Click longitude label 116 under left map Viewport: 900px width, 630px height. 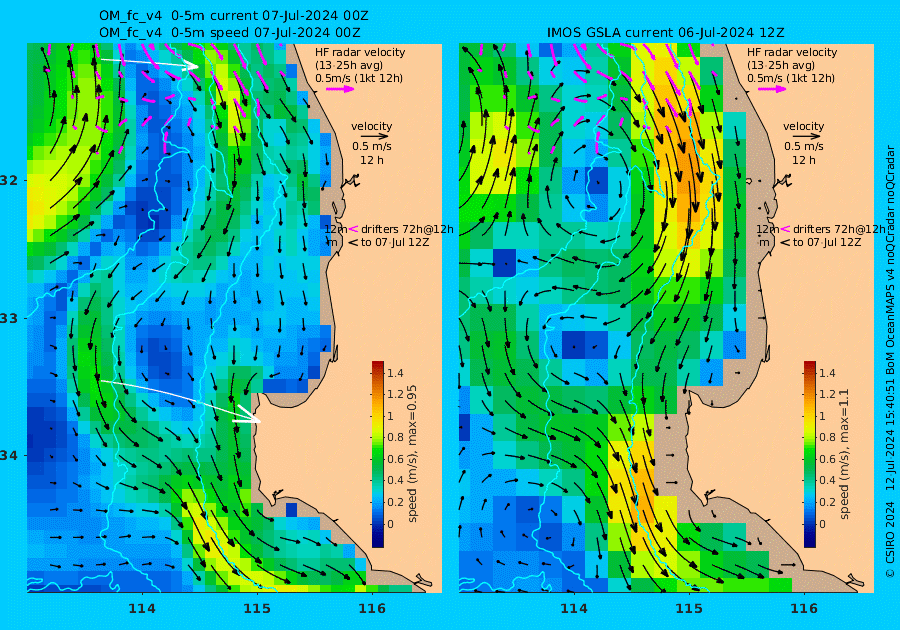click(372, 608)
